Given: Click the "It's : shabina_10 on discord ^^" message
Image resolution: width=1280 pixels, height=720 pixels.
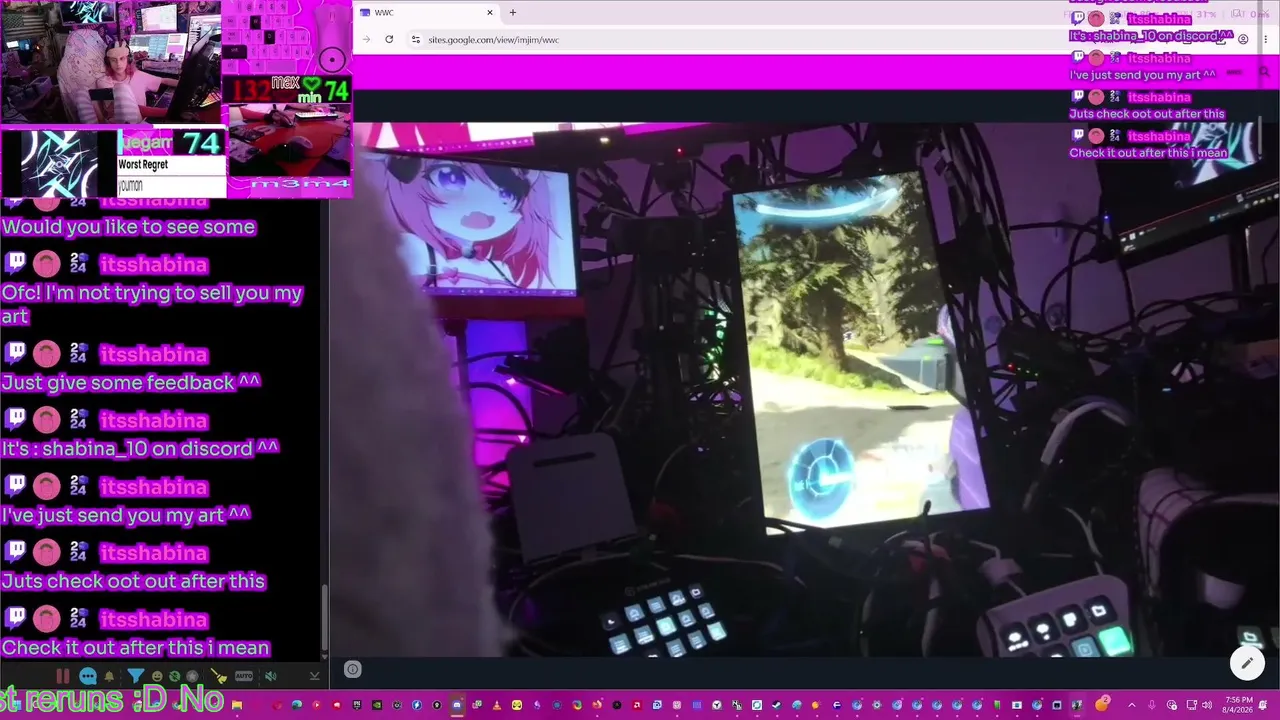Looking at the screenshot, I should point(140,449).
